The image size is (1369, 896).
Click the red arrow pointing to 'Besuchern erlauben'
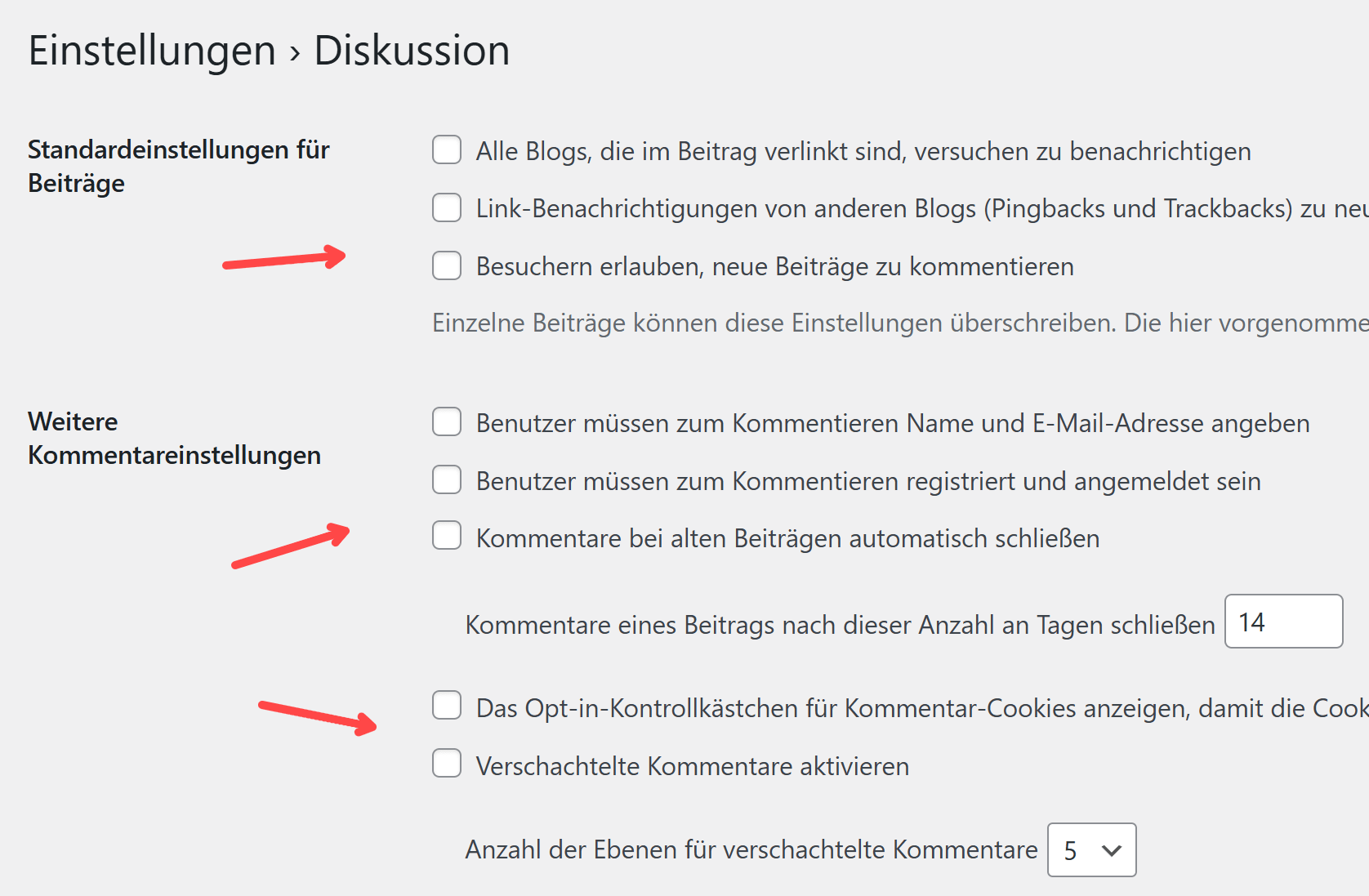click(284, 259)
